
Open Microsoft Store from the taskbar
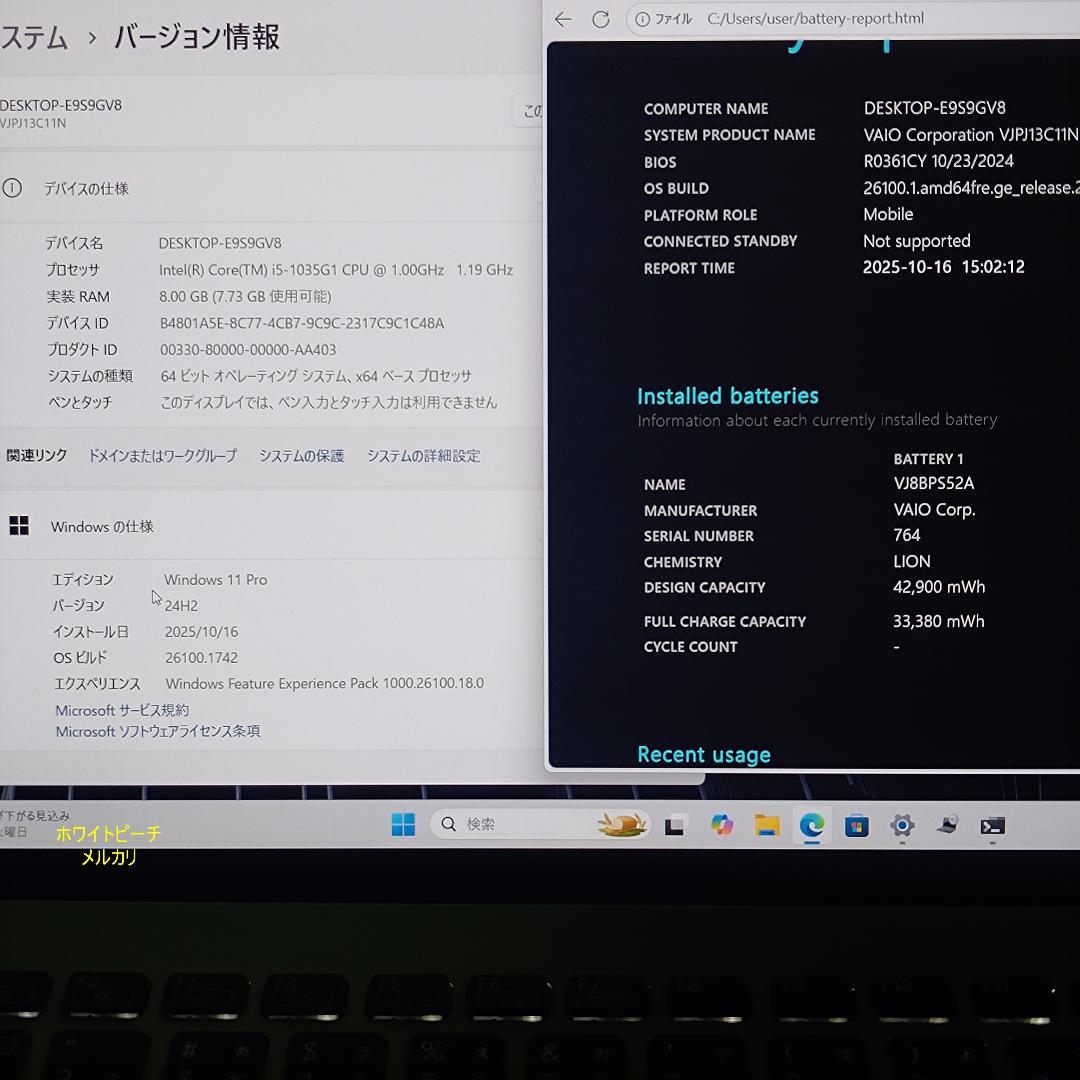[x=856, y=825]
